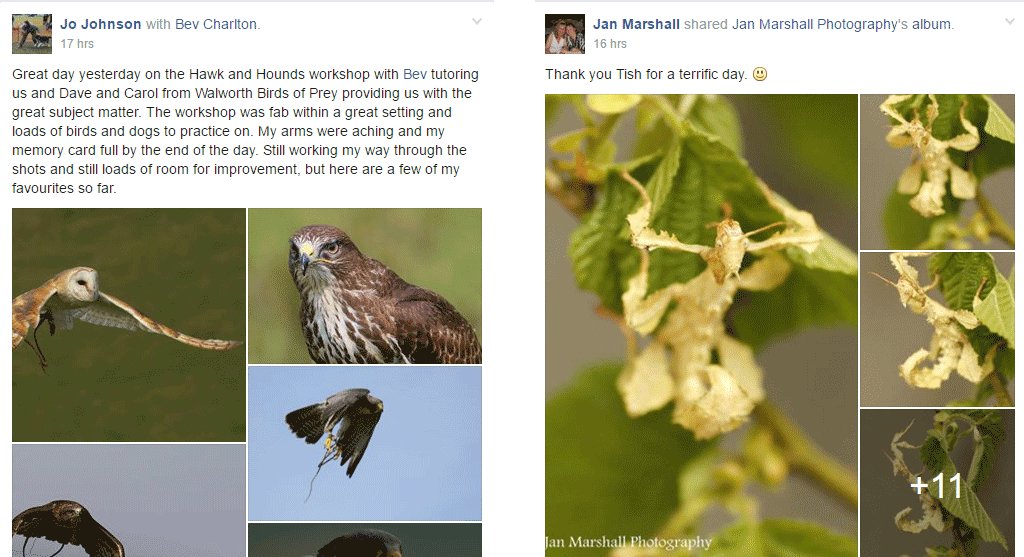Open the large leaf insect photo
Screen dimensions: 1024x557
701,324
